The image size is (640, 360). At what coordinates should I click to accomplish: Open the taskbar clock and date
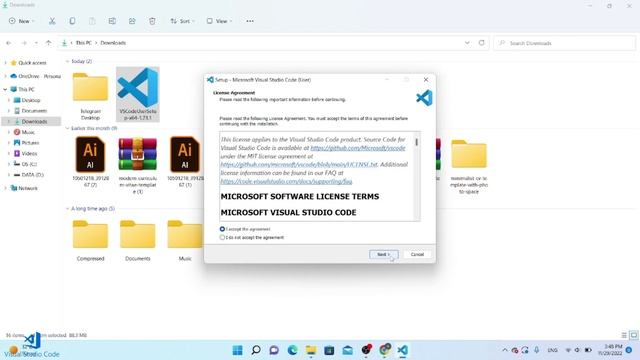[x=611, y=350]
